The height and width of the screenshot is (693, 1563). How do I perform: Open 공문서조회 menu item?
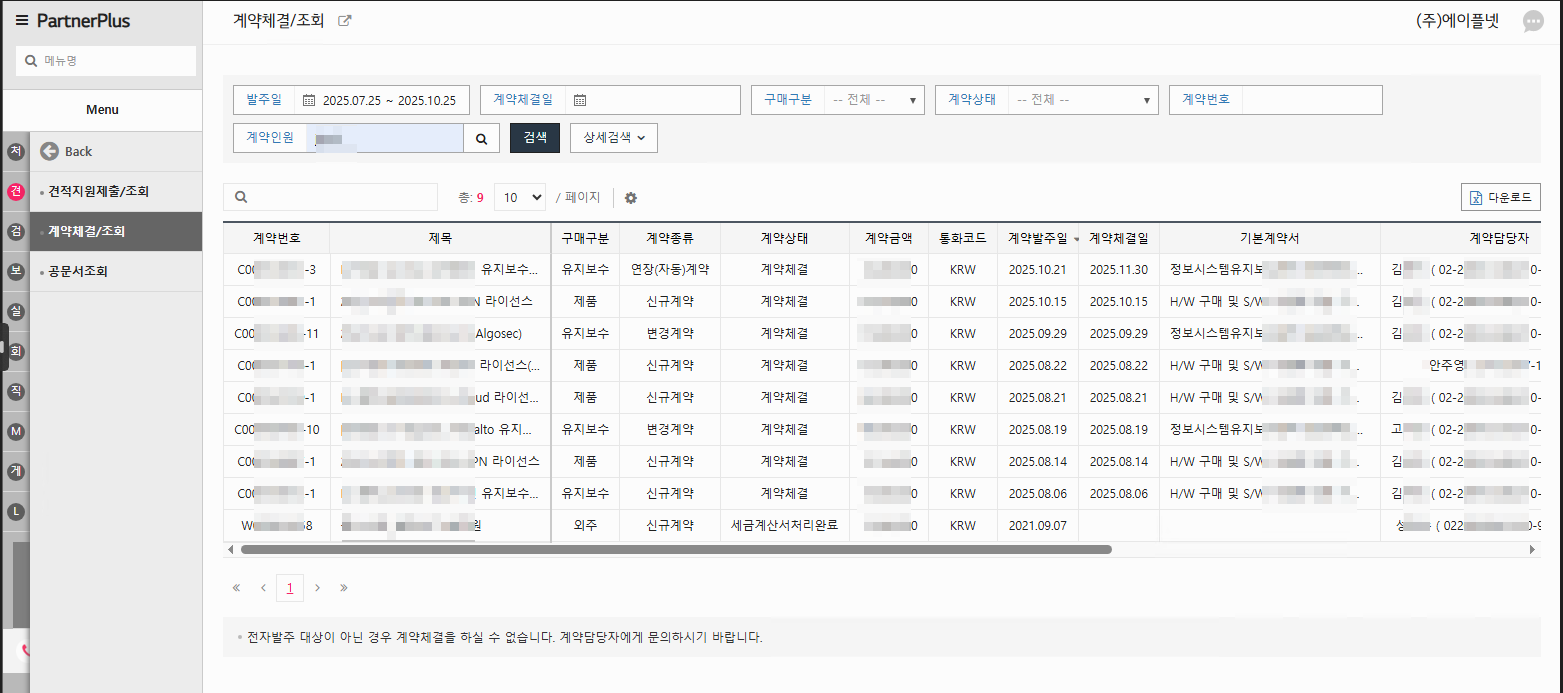click(78, 271)
